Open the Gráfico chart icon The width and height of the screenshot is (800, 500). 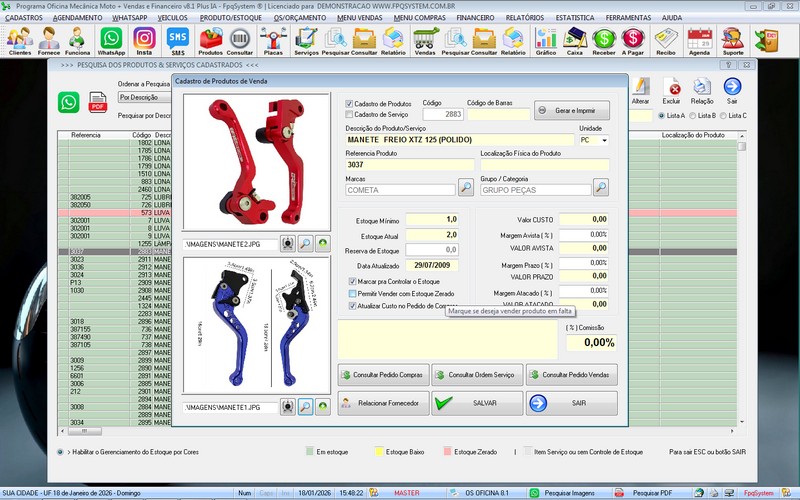click(545, 40)
